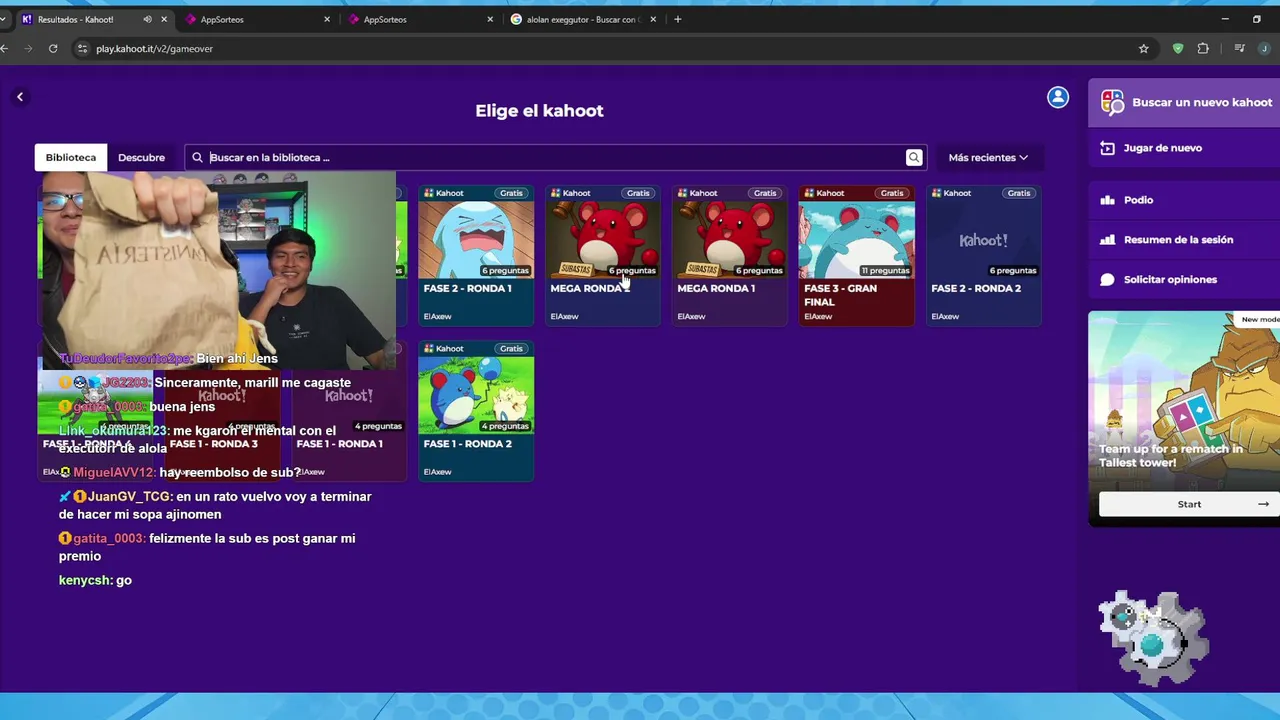Select the FASE 1 - RONDA 2 card

click(476, 410)
